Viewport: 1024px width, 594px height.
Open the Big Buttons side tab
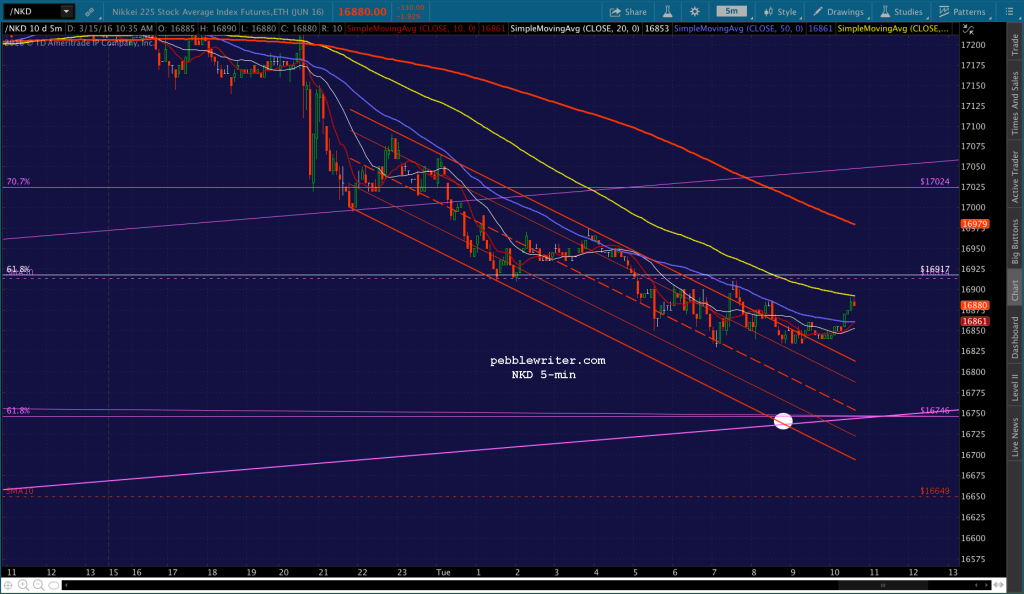click(1015, 241)
